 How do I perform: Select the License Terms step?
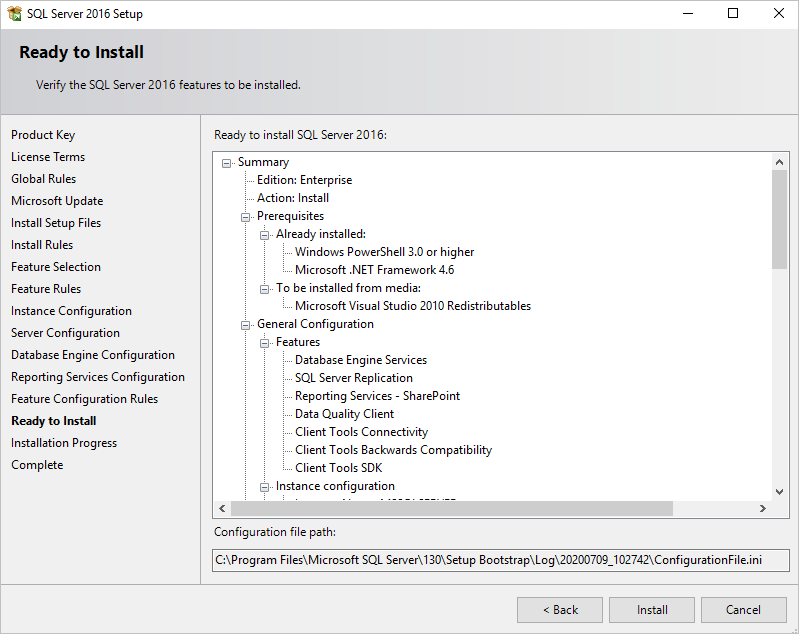click(48, 157)
